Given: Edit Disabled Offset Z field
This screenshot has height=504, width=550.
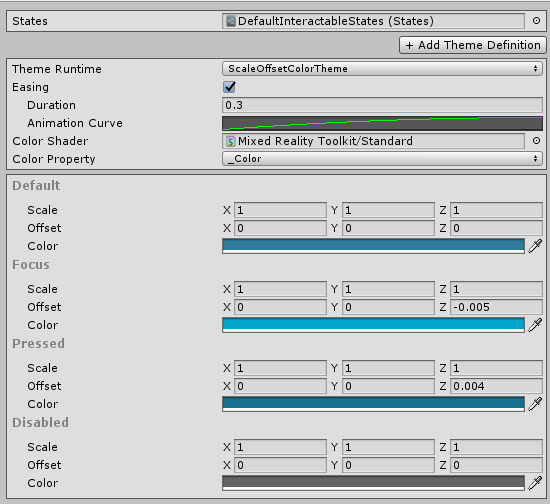Looking at the screenshot, I should pyautogui.click(x=496, y=465).
